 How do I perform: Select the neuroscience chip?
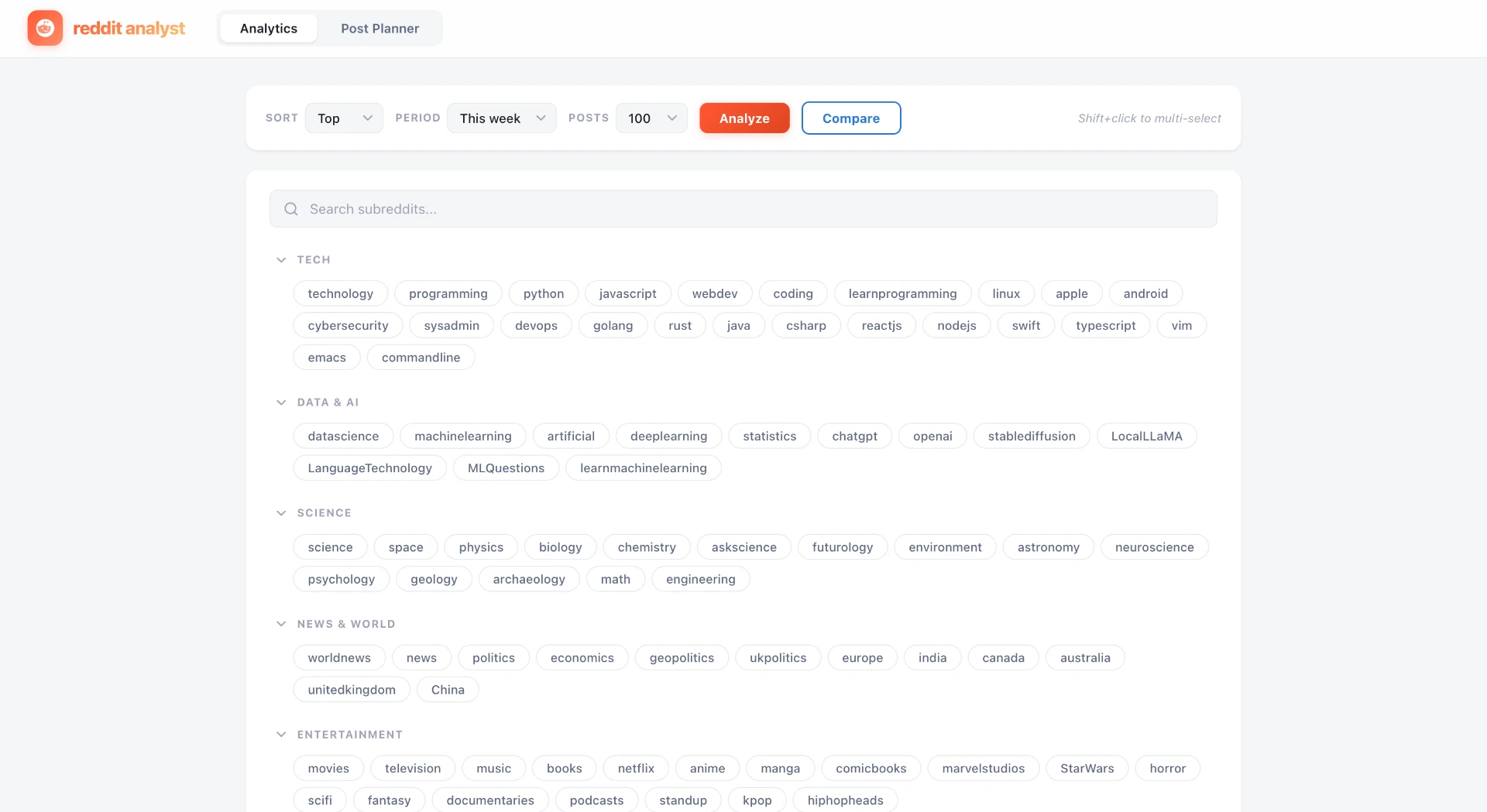coord(1155,547)
